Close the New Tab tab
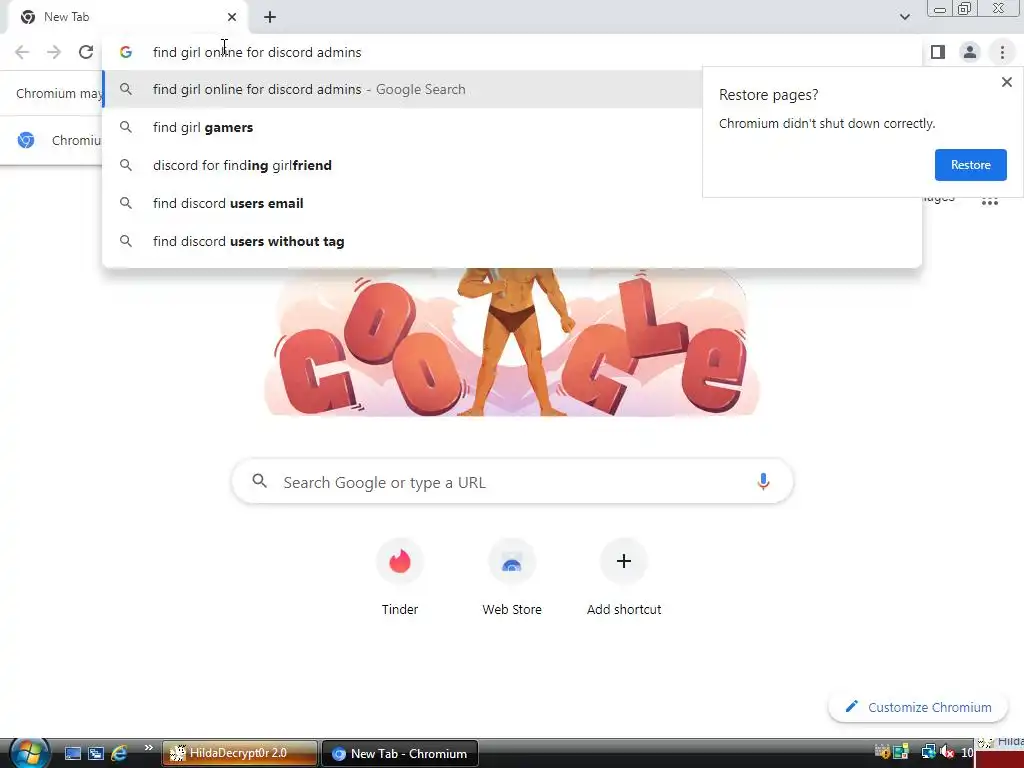The image size is (1024, 768). [x=232, y=17]
